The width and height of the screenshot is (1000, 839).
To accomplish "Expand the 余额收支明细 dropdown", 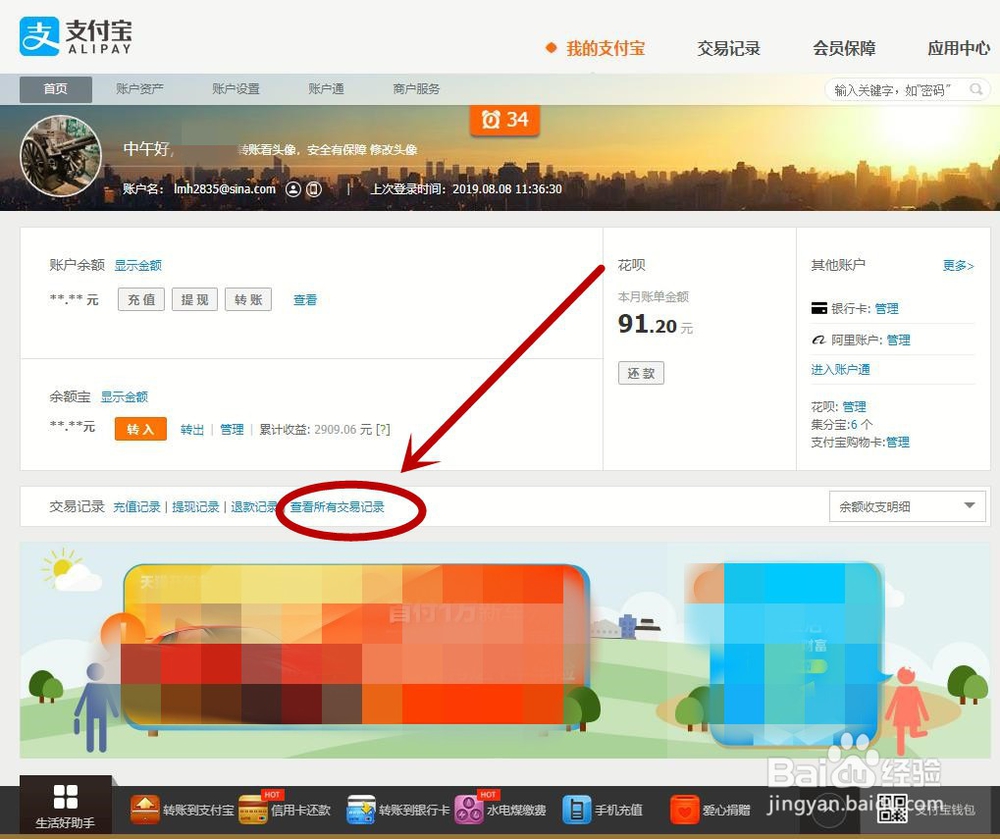I will point(907,506).
